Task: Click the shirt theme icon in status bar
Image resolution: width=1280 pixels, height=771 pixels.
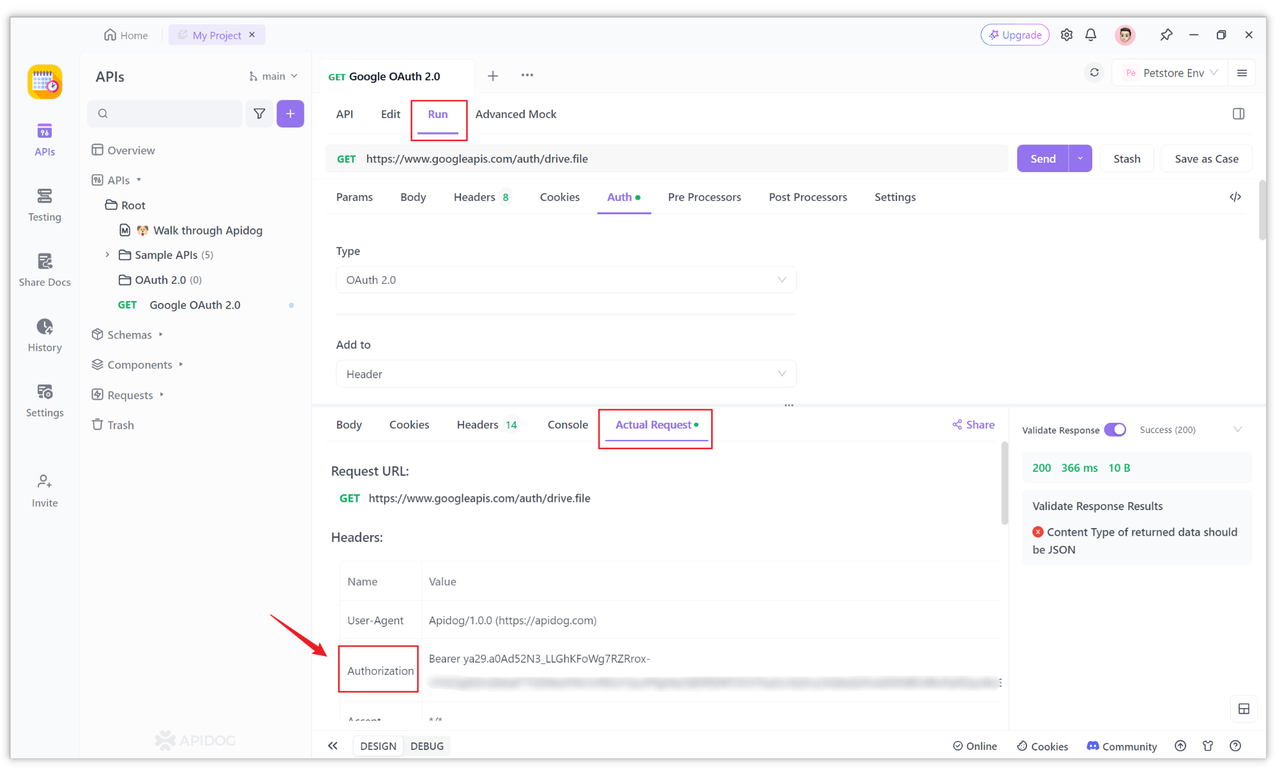Action: point(1208,746)
